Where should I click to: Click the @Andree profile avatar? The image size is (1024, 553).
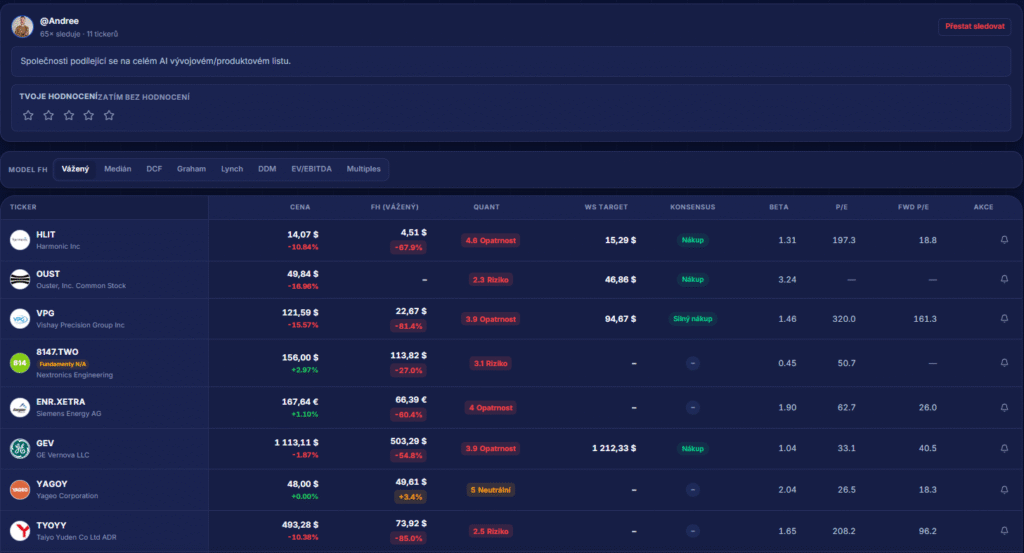22,27
